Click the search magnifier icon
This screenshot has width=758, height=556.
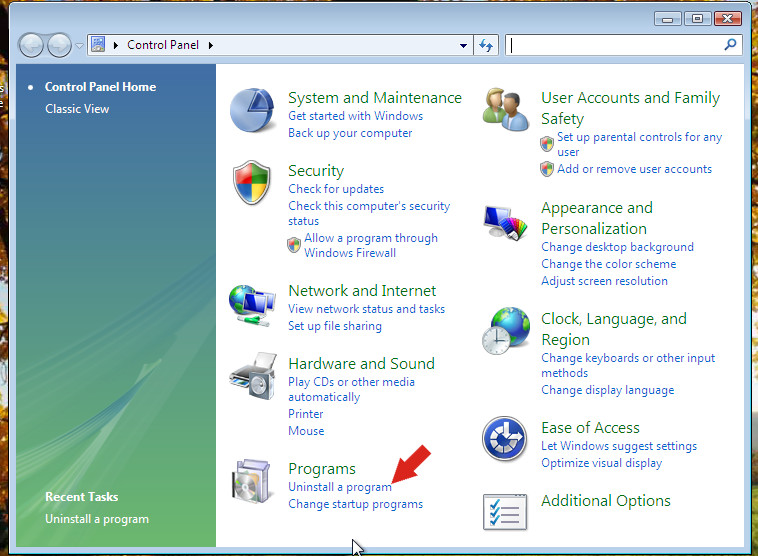(x=730, y=45)
